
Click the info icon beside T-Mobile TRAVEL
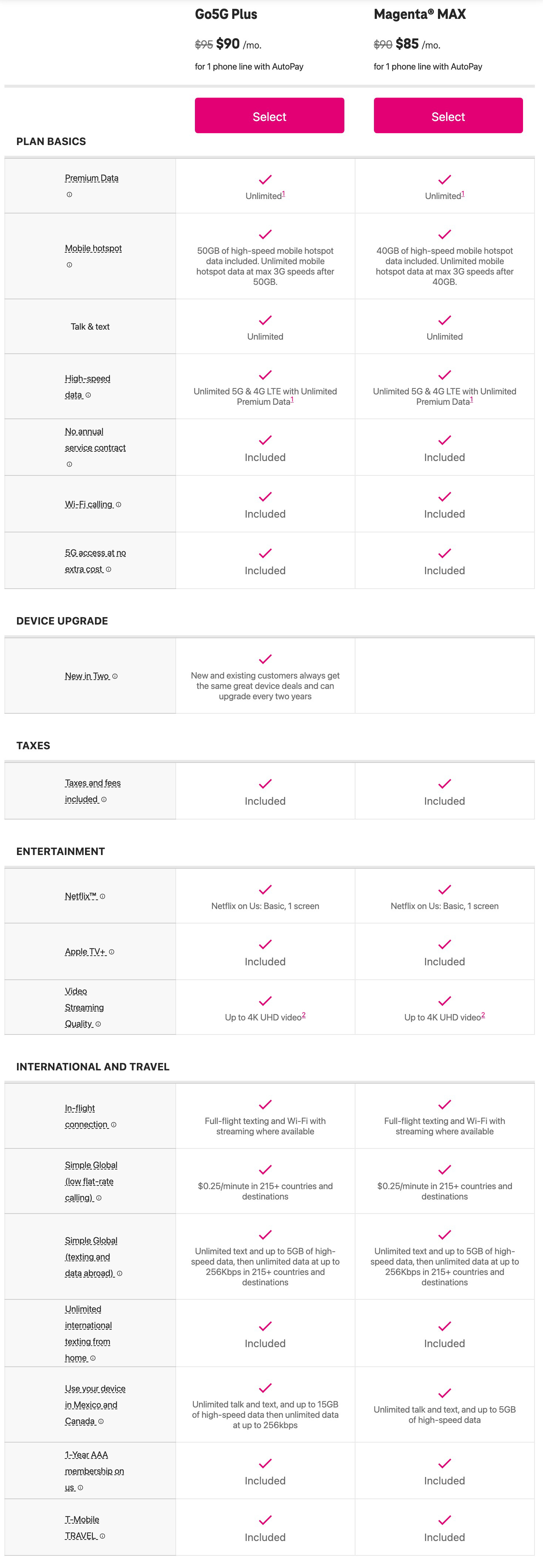tap(102, 1536)
